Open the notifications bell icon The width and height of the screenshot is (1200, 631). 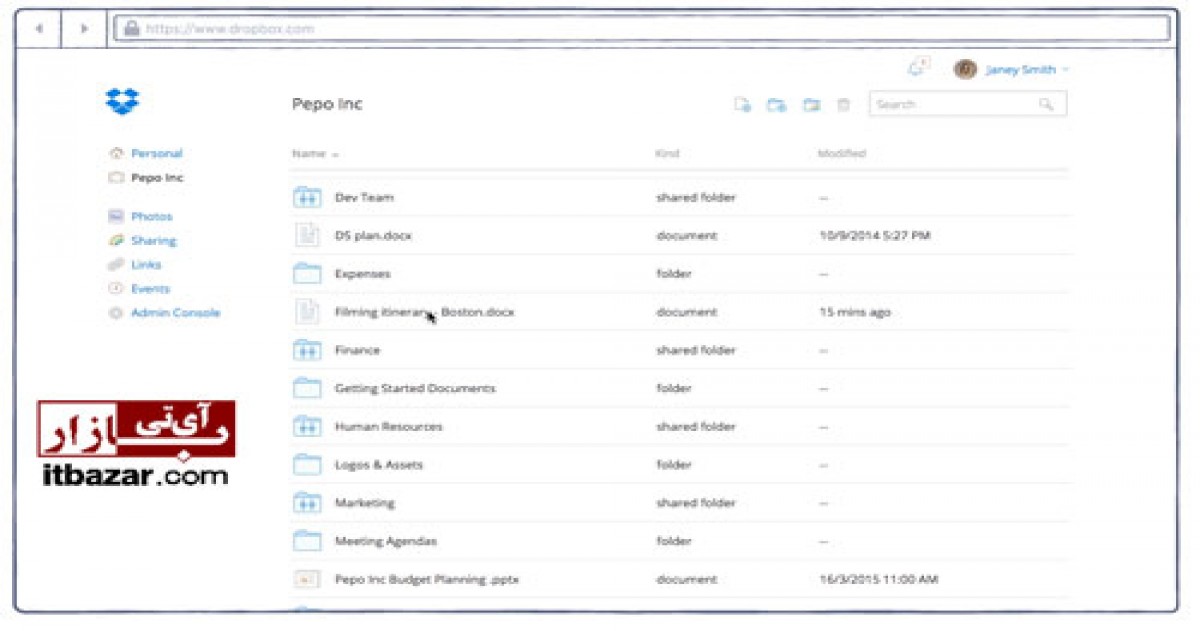tap(916, 69)
